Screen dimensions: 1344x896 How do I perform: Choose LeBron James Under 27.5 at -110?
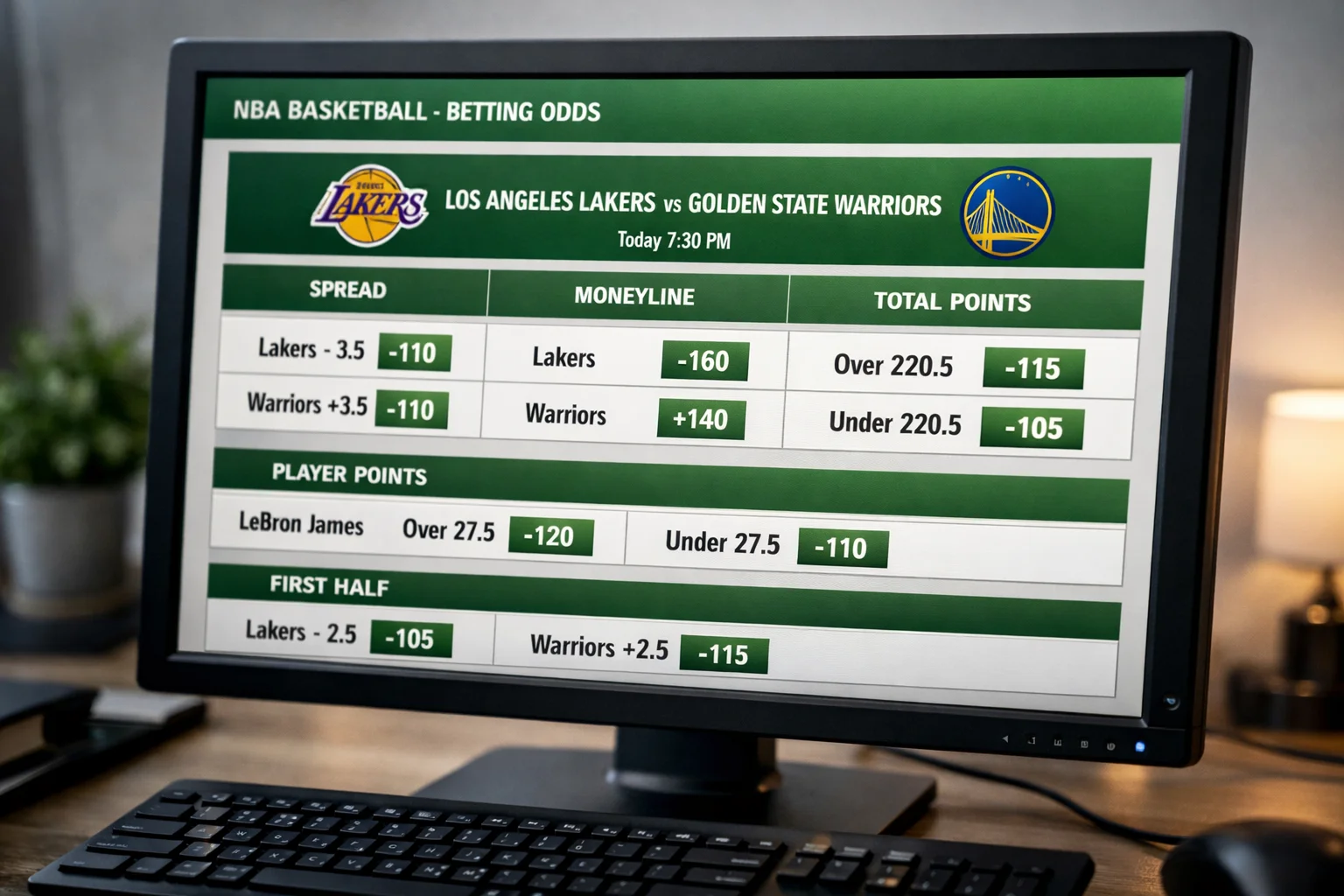[842, 549]
